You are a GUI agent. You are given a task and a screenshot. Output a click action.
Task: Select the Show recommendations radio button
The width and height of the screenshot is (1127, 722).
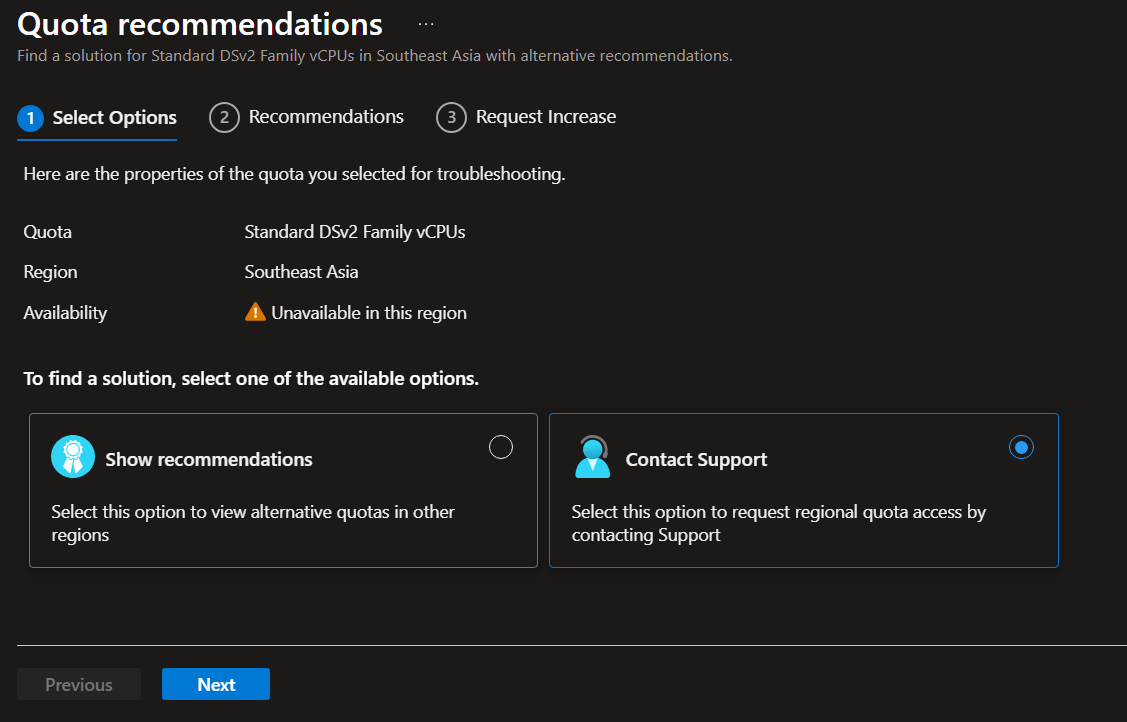[x=501, y=447]
